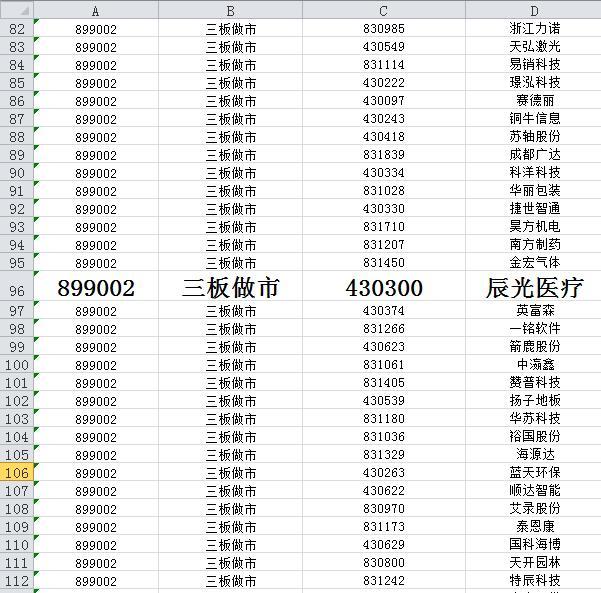Click cell containing 成都广达
This screenshot has width=601, height=593.
pyautogui.click(x=534, y=154)
